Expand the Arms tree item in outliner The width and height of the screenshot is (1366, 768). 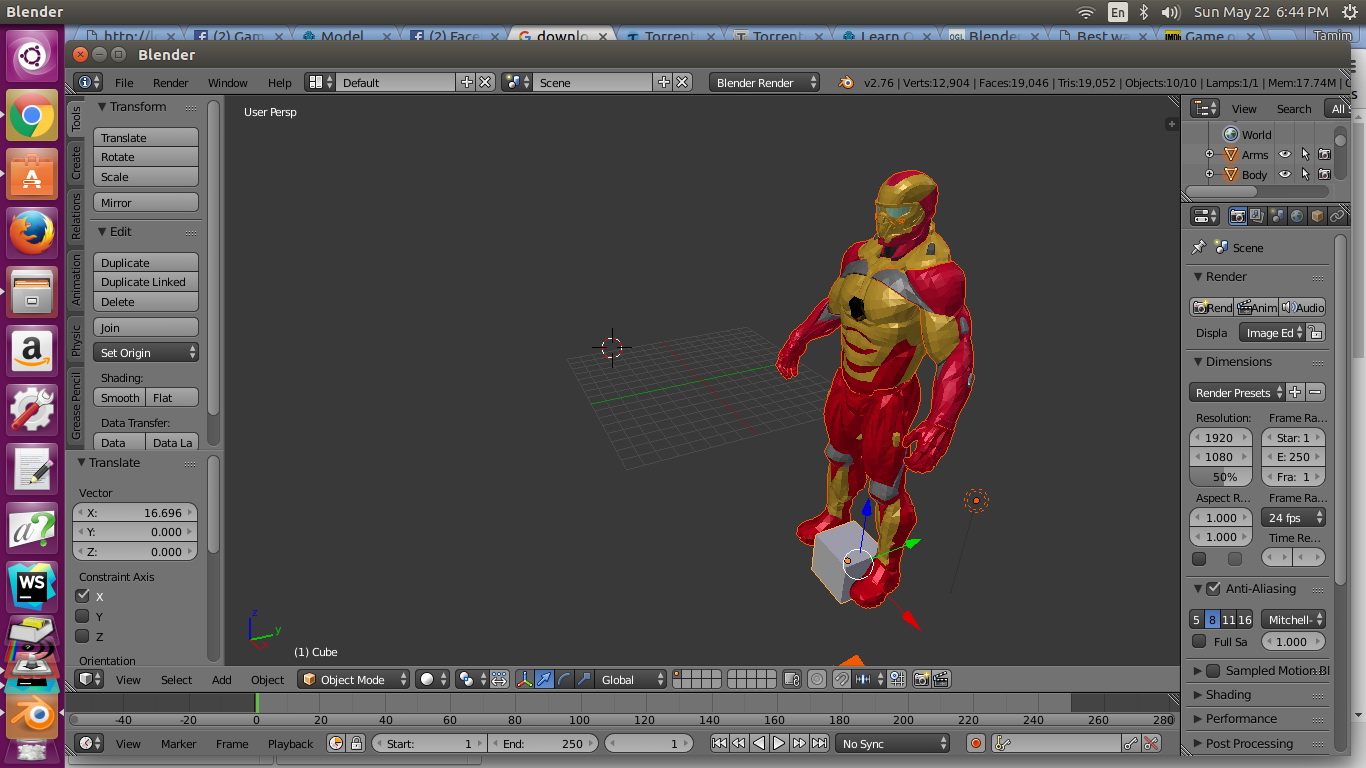tap(1209, 154)
